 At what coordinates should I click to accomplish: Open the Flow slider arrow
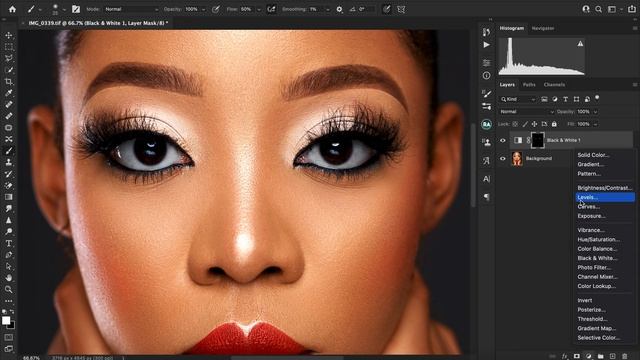(258, 9)
